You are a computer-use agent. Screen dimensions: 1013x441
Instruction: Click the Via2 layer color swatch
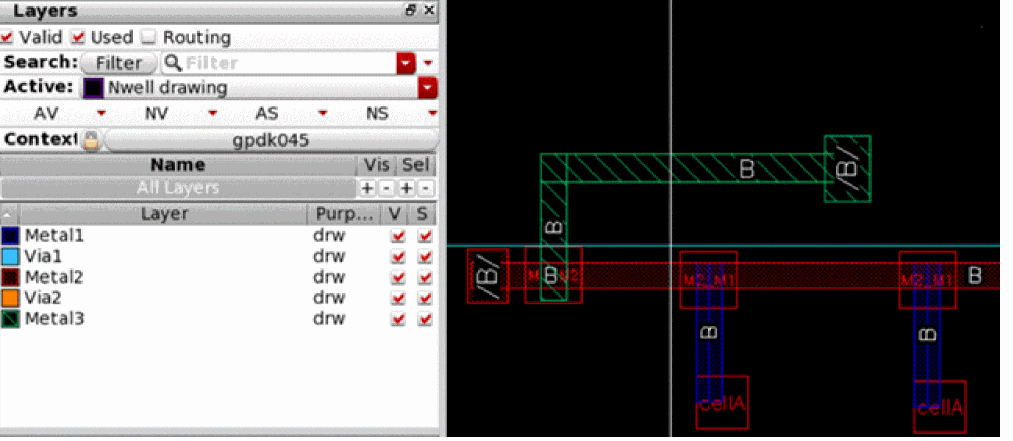pos(10,298)
